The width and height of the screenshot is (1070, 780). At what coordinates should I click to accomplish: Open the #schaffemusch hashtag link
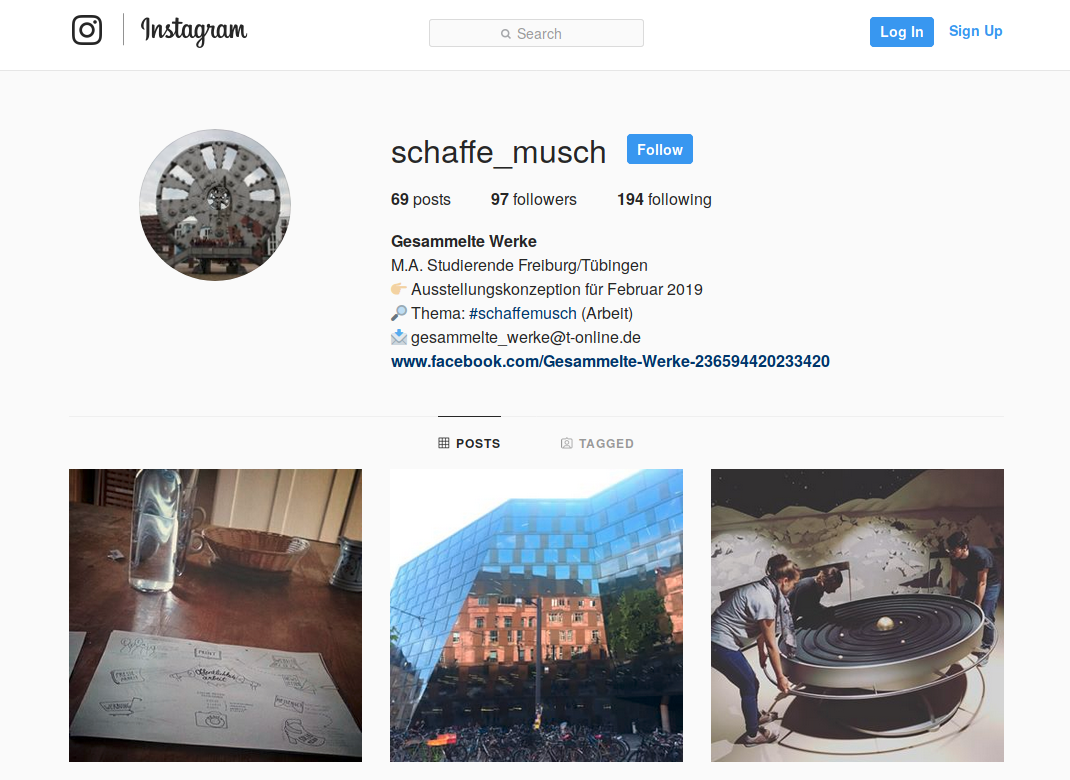click(523, 313)
